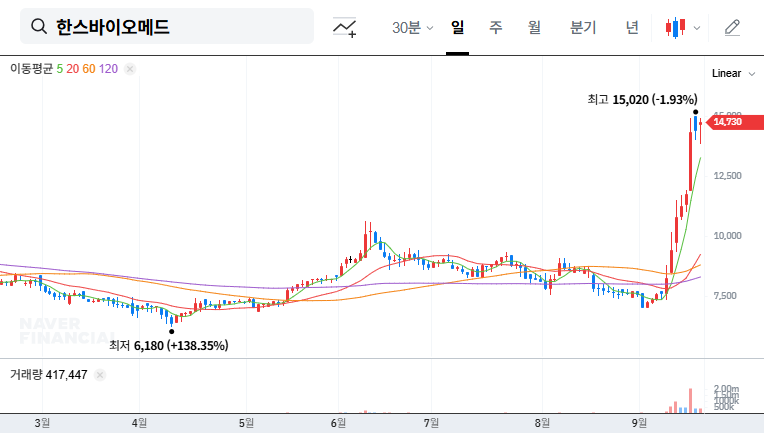The image size is (764, 433).
Task: Click the 12,500 price axis label
Action: (727, 176)
